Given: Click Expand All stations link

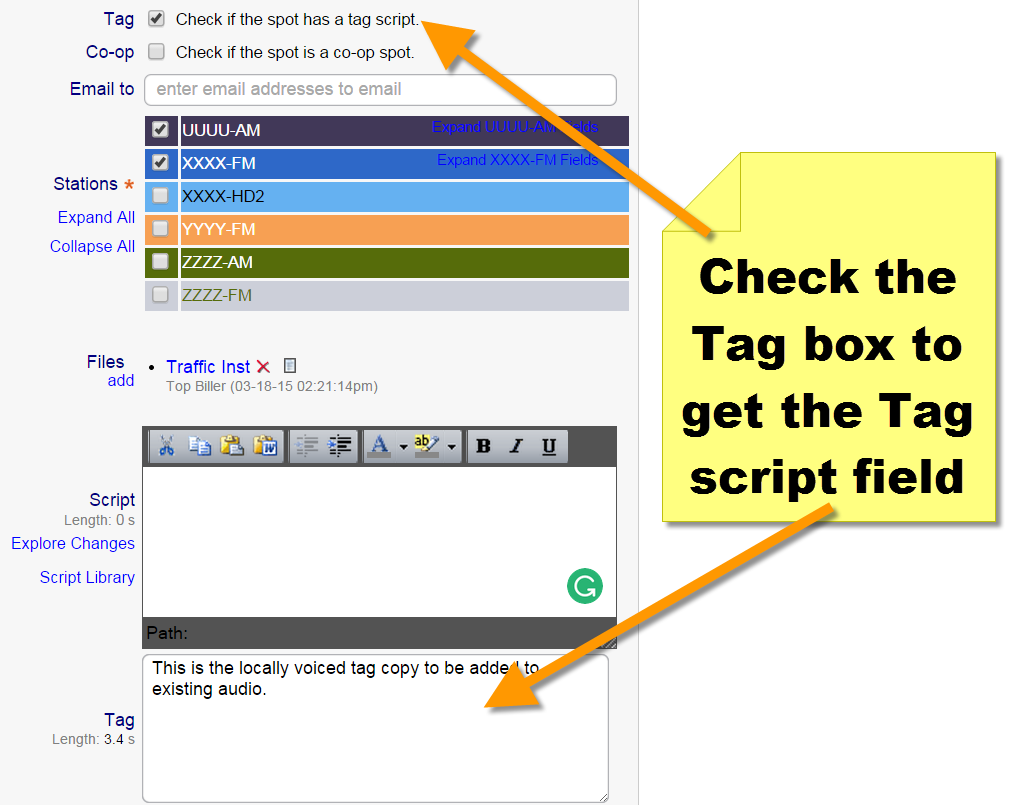Looking at the screenshot, I should click(x=96, y=217).
